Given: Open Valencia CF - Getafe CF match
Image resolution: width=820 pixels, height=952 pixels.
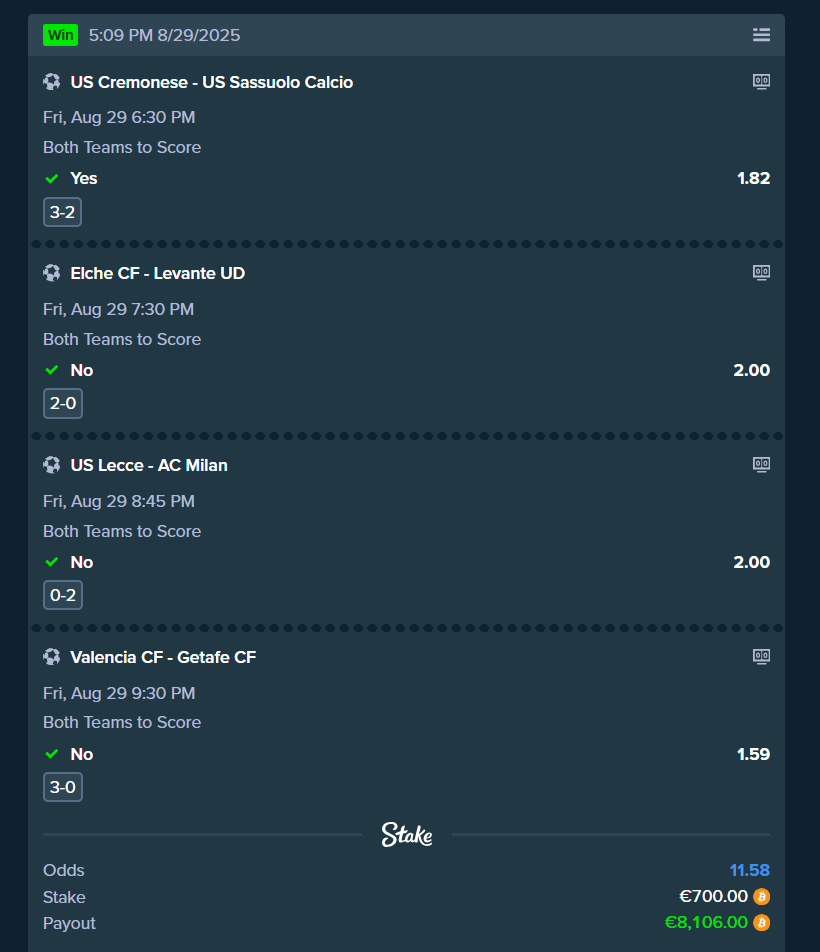Looking at the screenshot, I should click(163, 657).
